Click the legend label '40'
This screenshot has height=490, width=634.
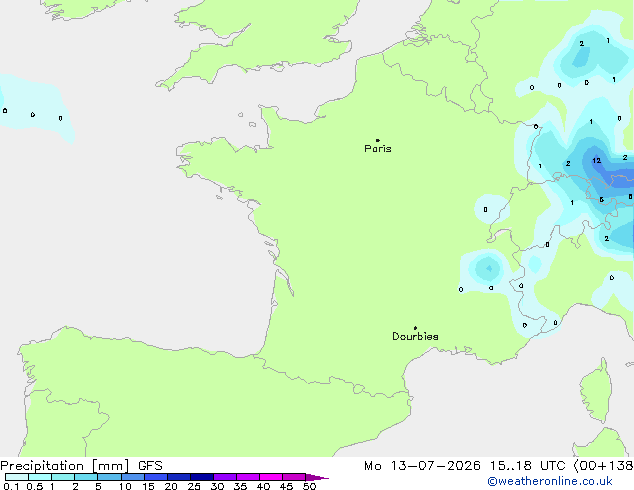click(263, 486)
